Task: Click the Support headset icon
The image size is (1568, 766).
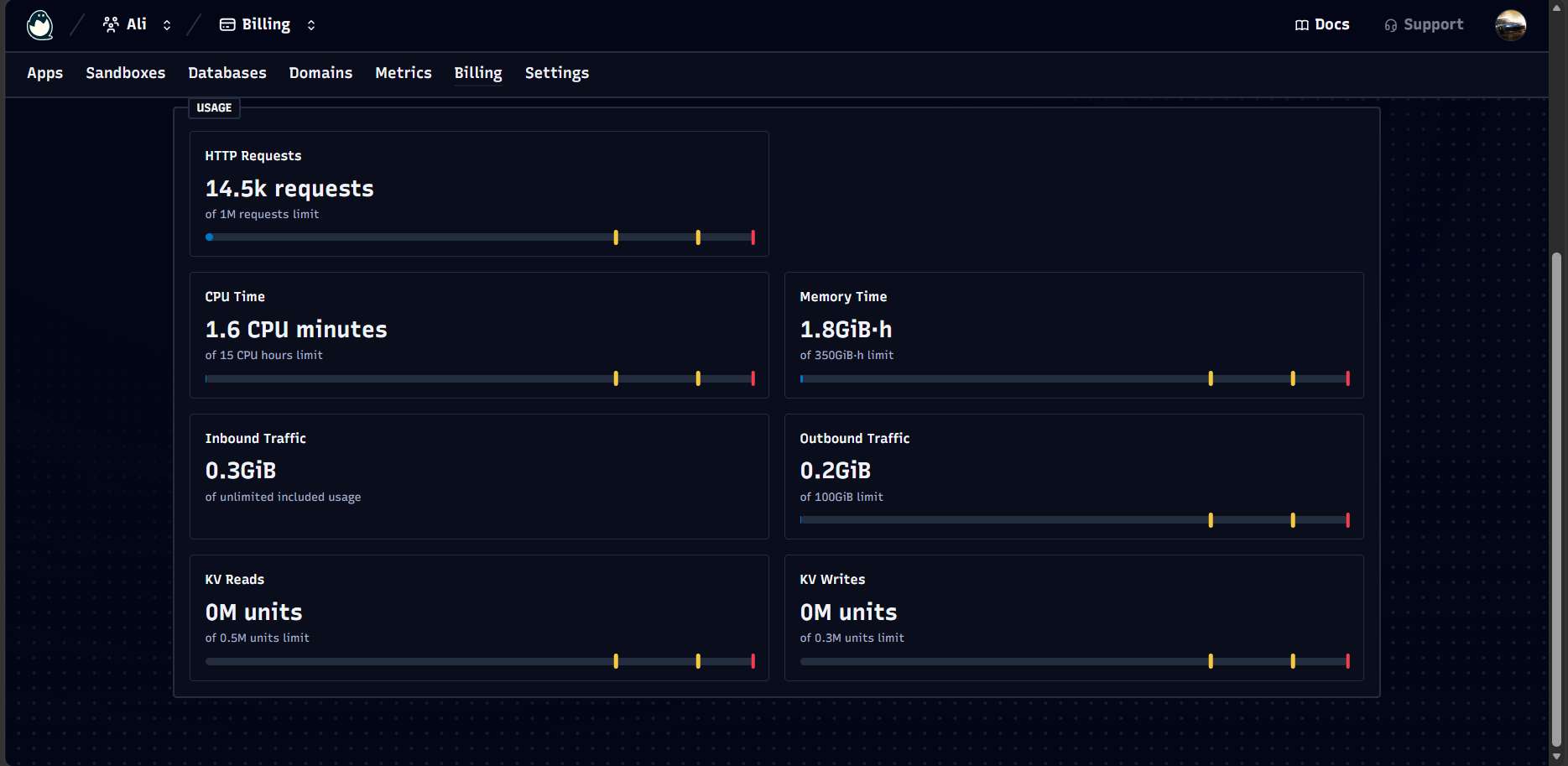Action: pyautogui.click(x=1391, y=25)
